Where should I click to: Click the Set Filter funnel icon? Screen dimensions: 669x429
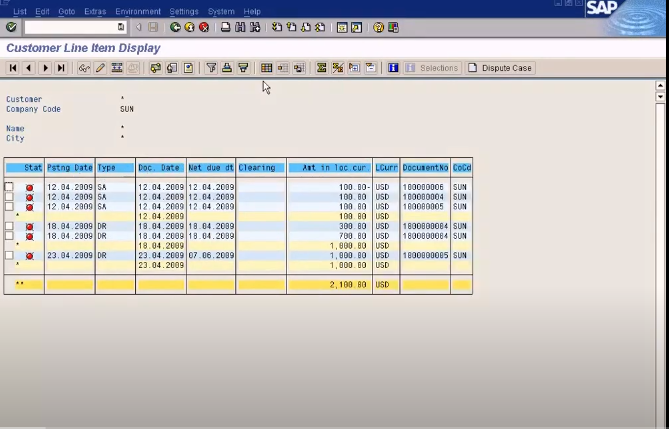[211, 68]
